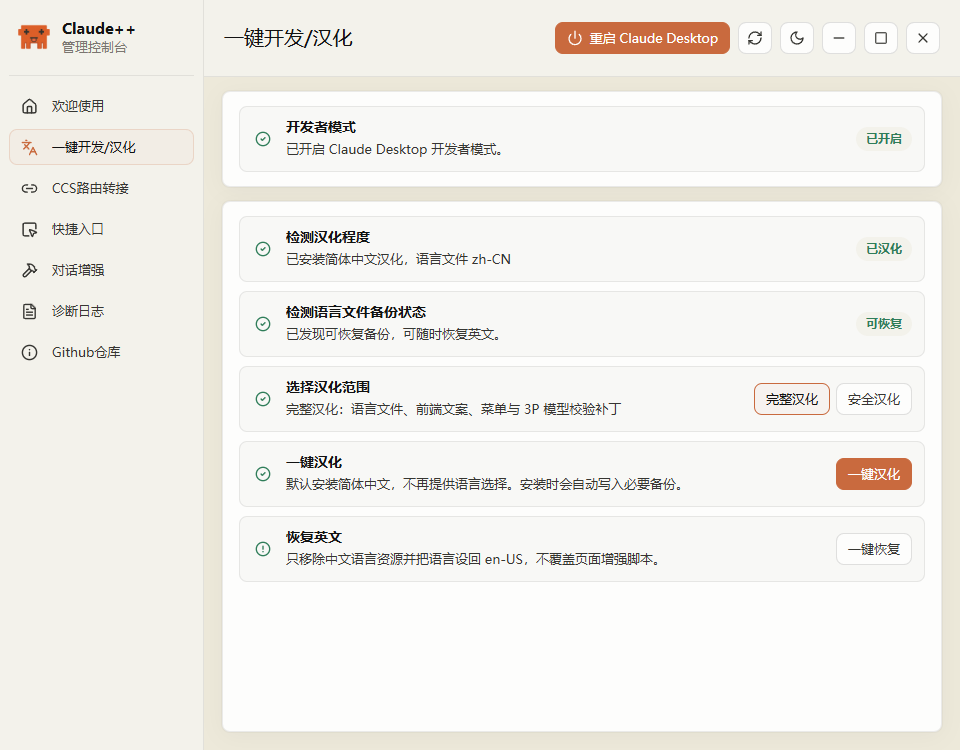Click the 恢复英文 heading text
The height and width of the screenshot is (750, 960).
click(313, 537)
